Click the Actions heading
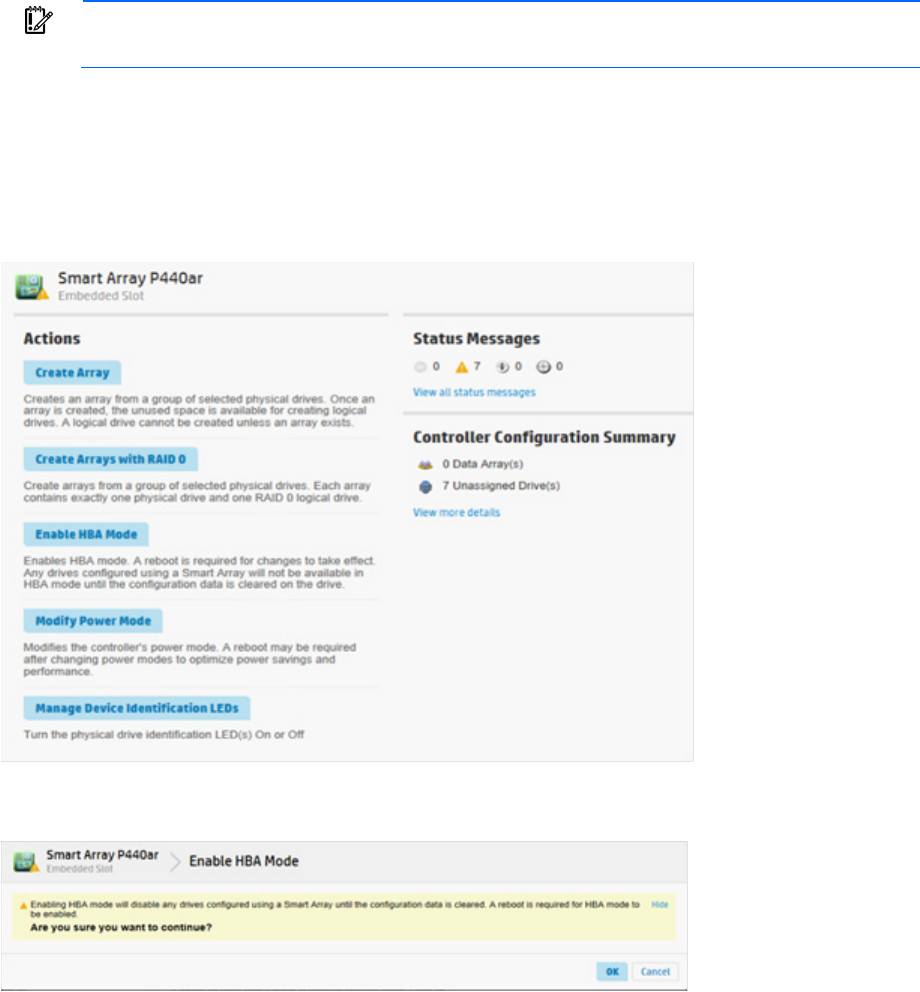Image resolution: width=920 pixels, height=992 pixels. (x=52, y=338)
